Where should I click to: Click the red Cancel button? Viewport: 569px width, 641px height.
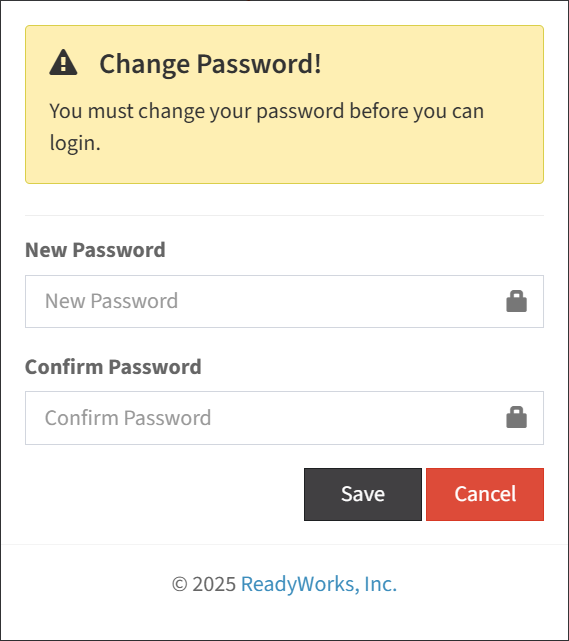pos(485,494)
